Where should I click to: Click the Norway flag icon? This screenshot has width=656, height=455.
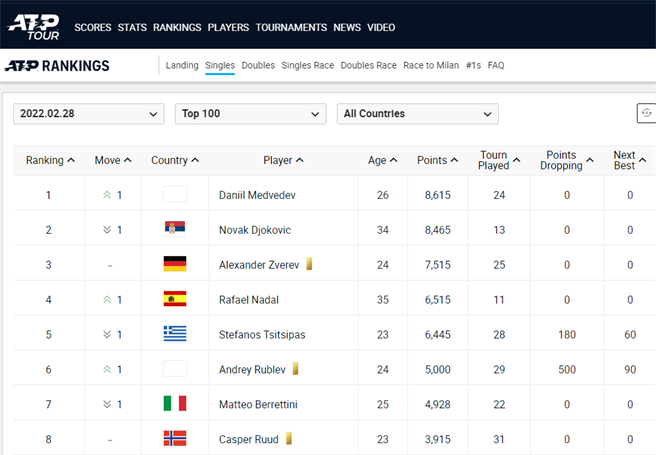tap(175, 439)
